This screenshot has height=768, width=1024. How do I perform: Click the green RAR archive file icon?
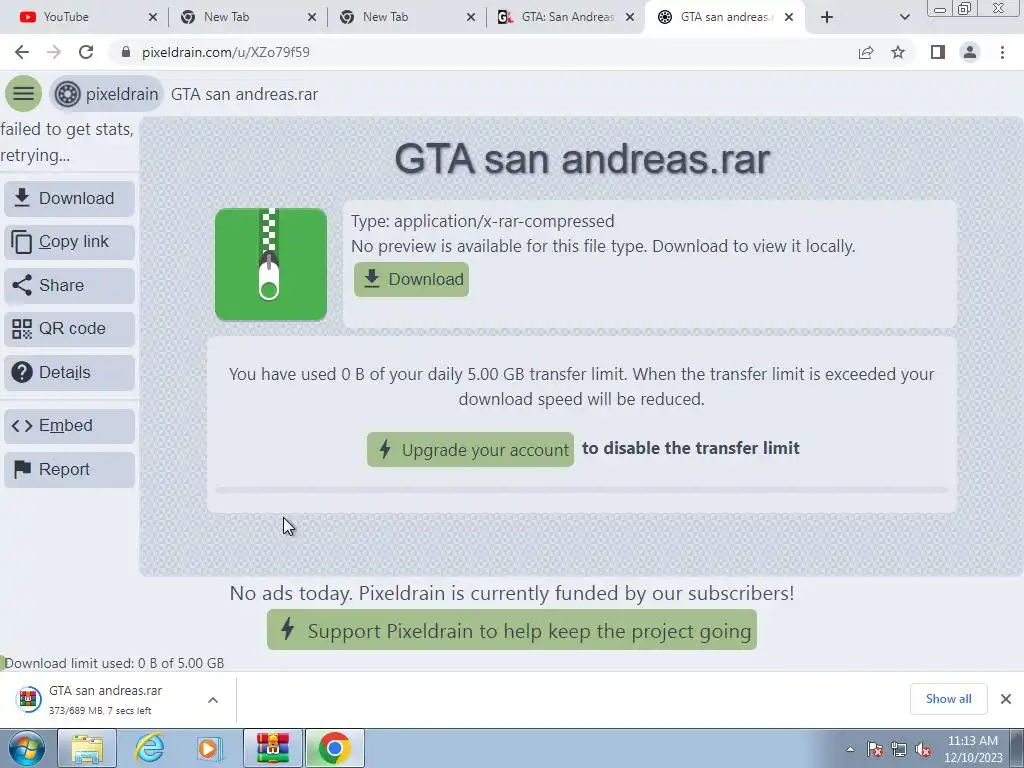[x=271, y=264]
